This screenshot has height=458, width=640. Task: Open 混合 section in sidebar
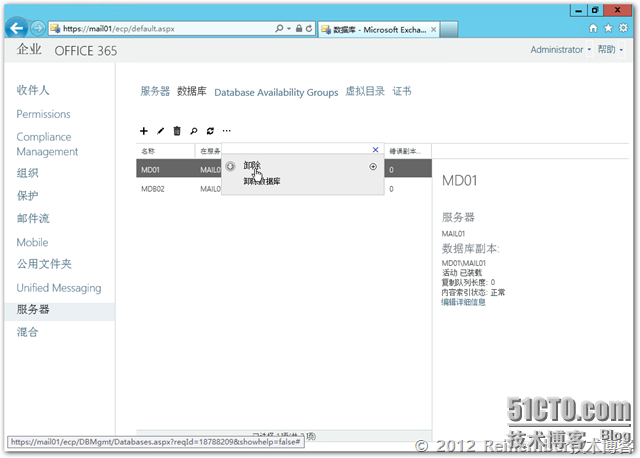(27, 332)
